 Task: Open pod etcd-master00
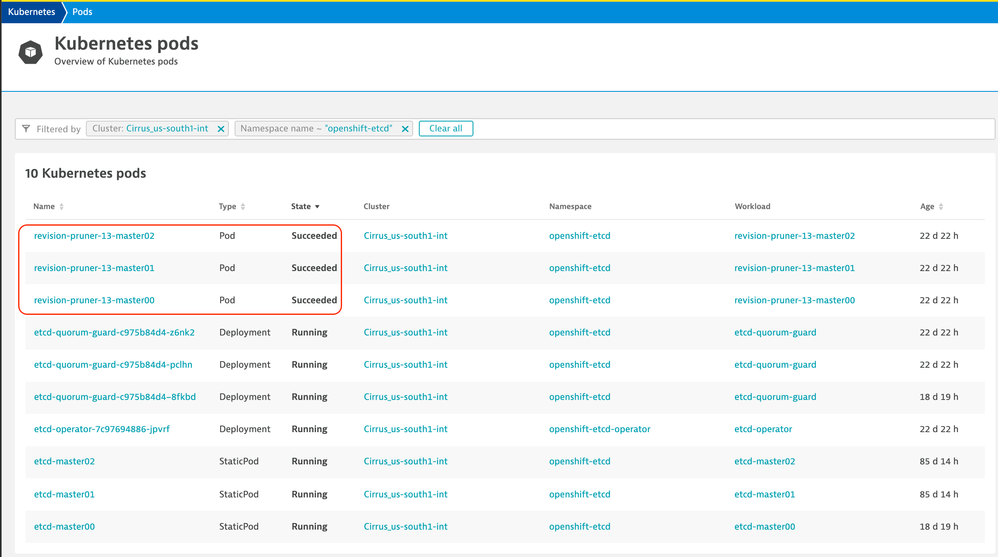click(65, 526)
